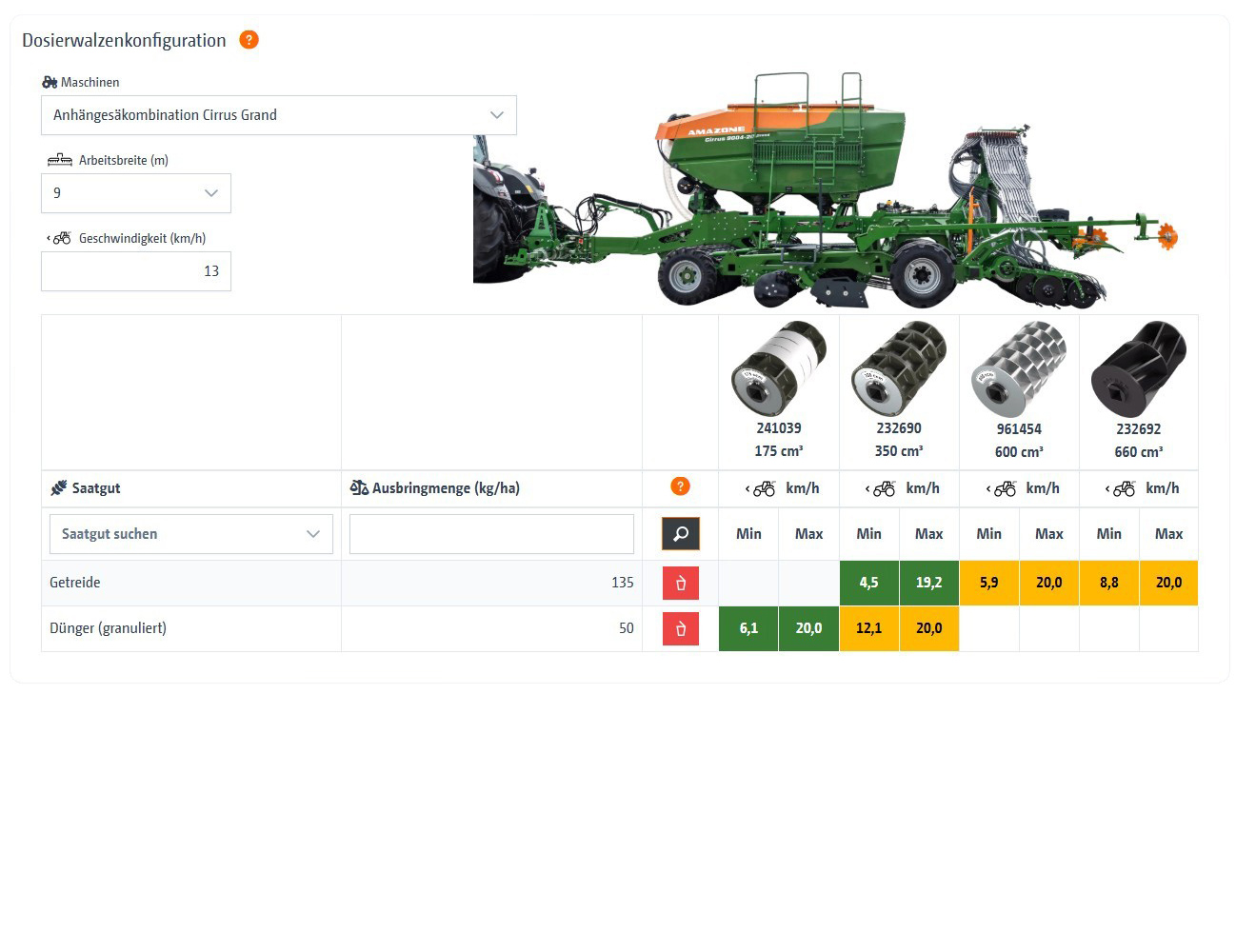Click yellow cell 5,9 in Getreide row
Screen dimensions: 1236x952
tap(989, 583)
